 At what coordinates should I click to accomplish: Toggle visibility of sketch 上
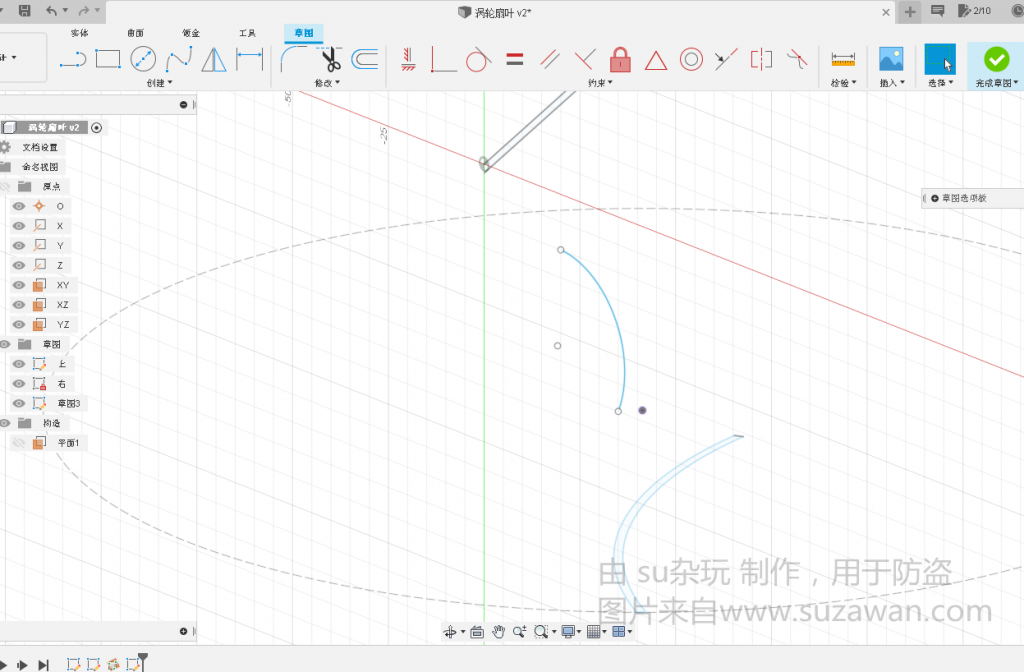[19, 364]
